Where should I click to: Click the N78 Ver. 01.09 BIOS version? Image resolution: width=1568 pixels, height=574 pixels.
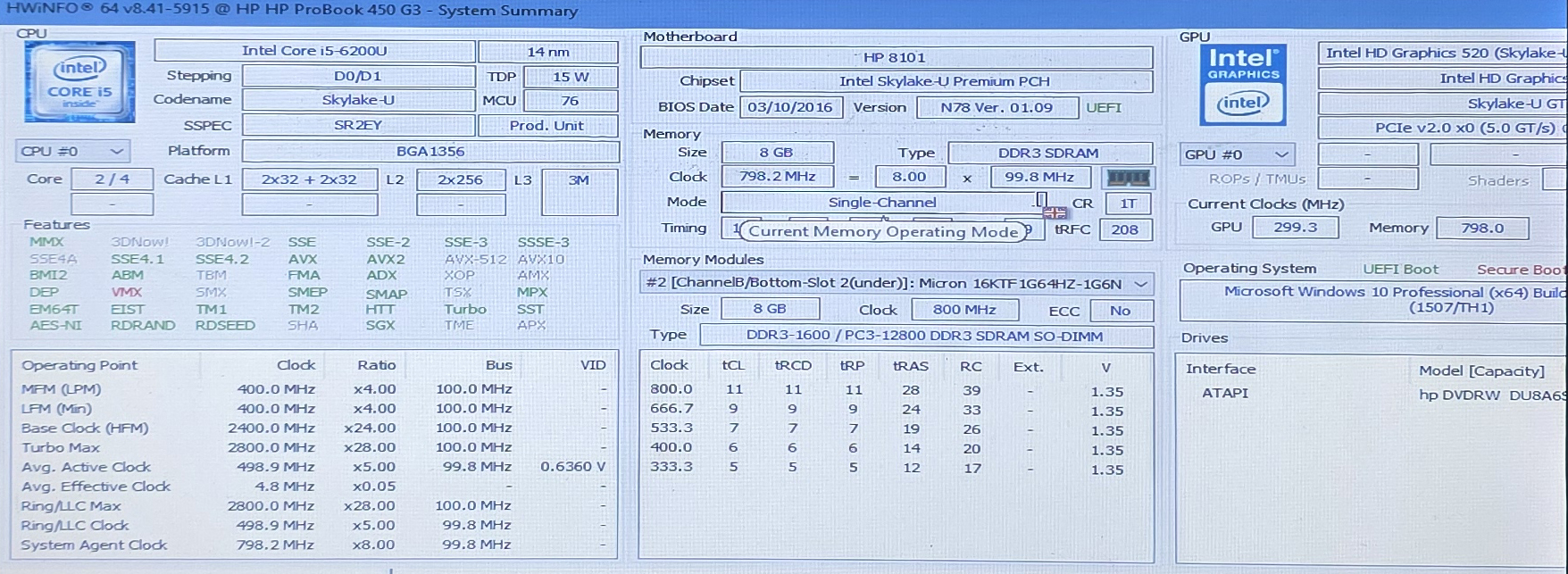pyautogui.click(x=997, y=108)
